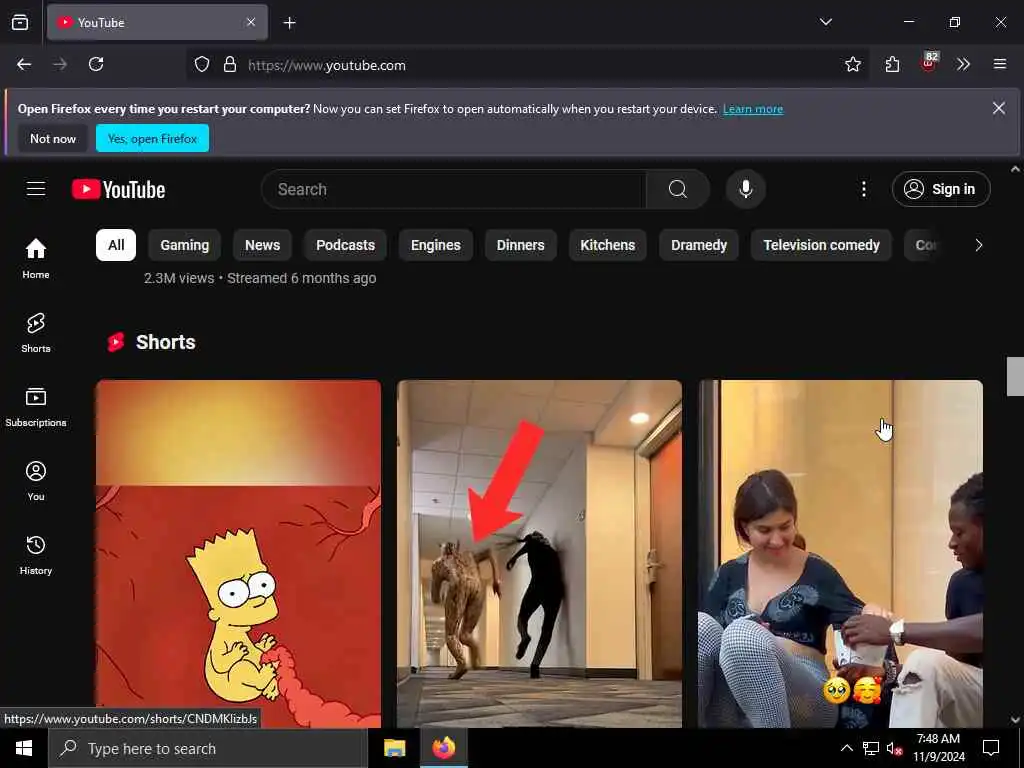Open the YouTube hamburger guide menu

(x=36, y=189)
